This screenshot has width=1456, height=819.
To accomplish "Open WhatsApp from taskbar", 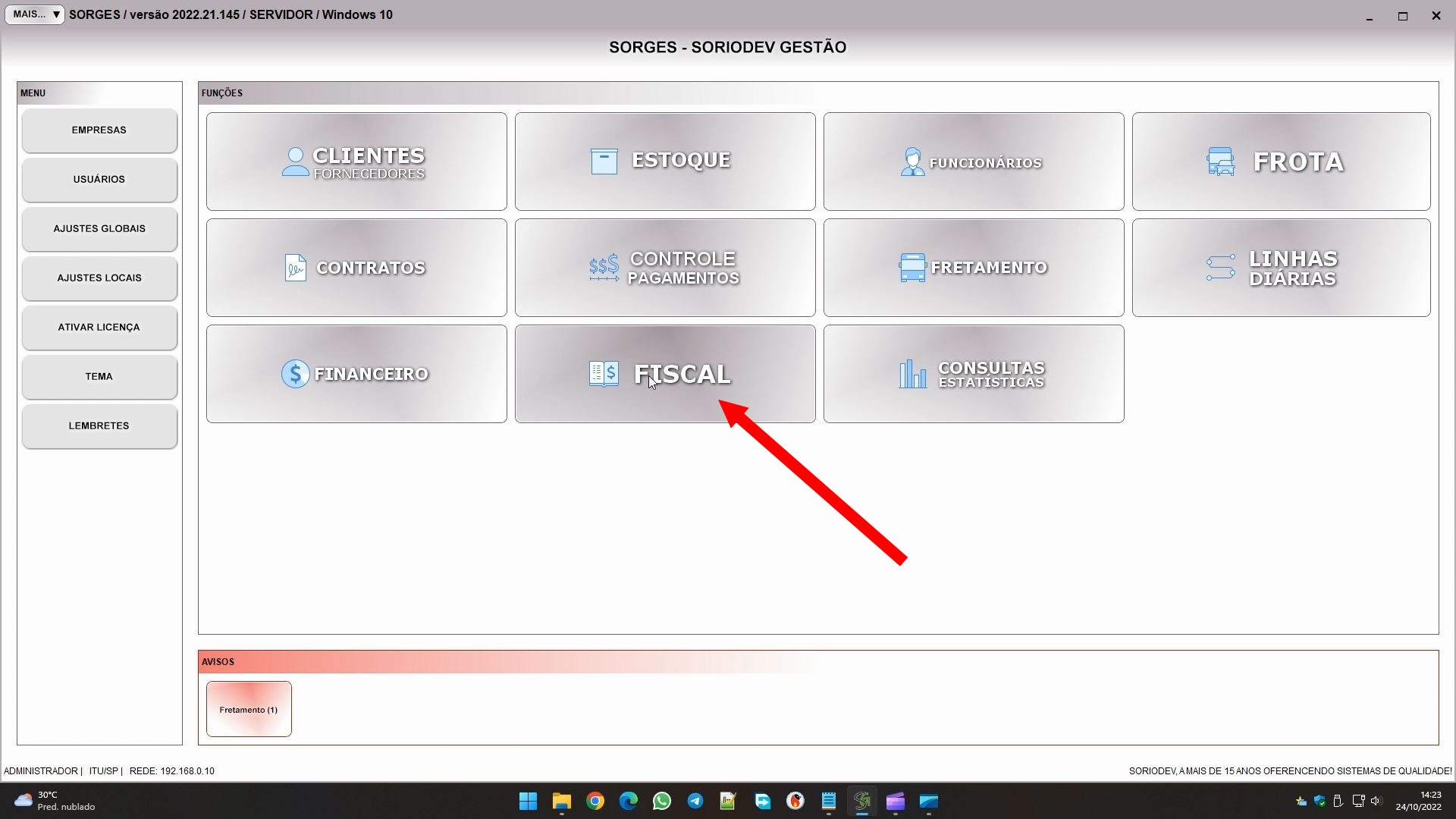I will coord(662,801).
